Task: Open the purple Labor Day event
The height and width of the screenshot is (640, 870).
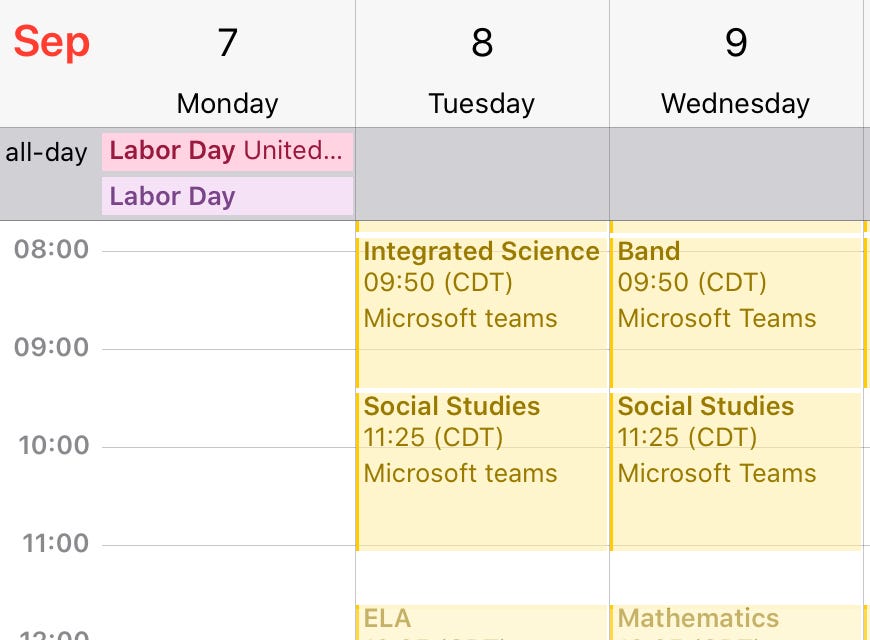Action: 227,196
